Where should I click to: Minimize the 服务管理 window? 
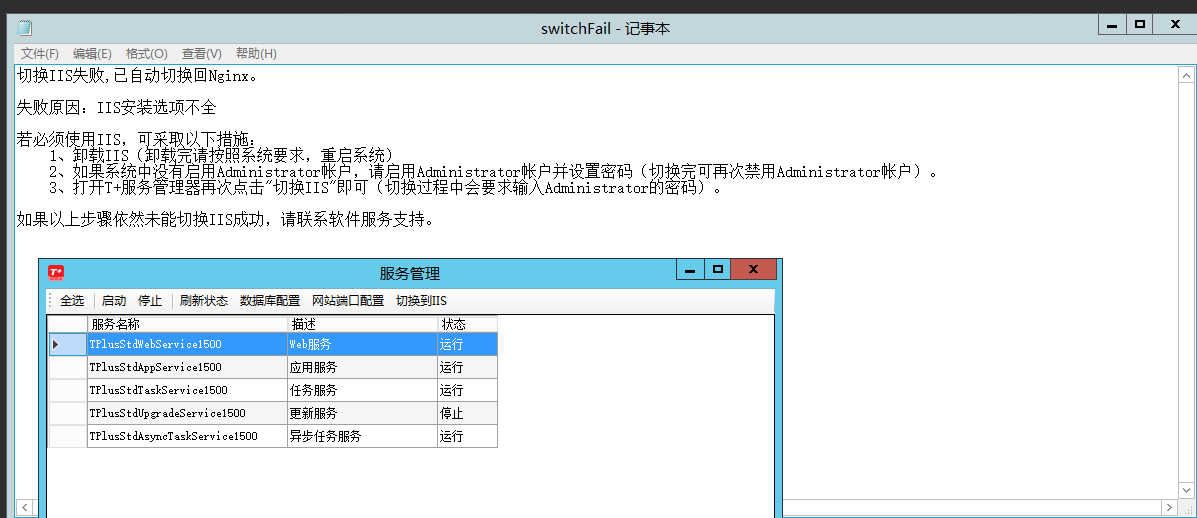tap(690, 269)
